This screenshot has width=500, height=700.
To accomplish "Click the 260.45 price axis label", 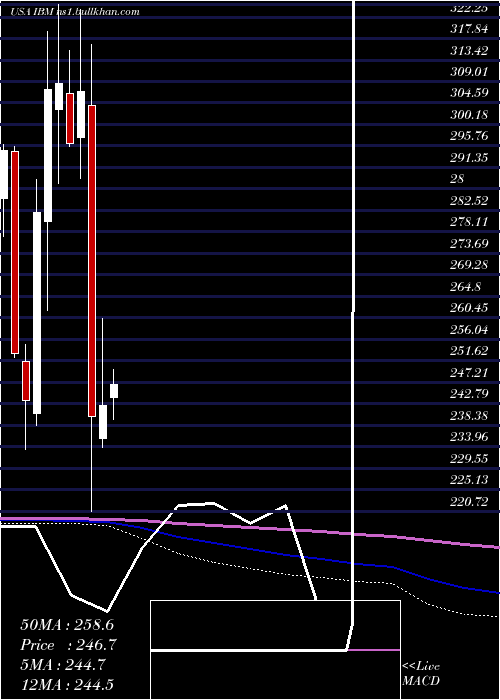I will (x=469, y=308).
